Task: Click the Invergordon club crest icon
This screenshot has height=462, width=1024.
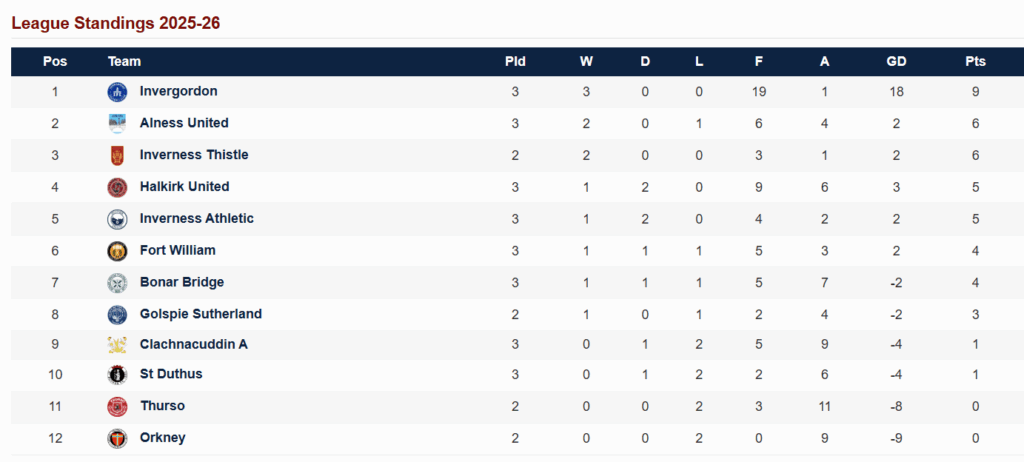Action: pyautogui.click(x=118, y=92)
